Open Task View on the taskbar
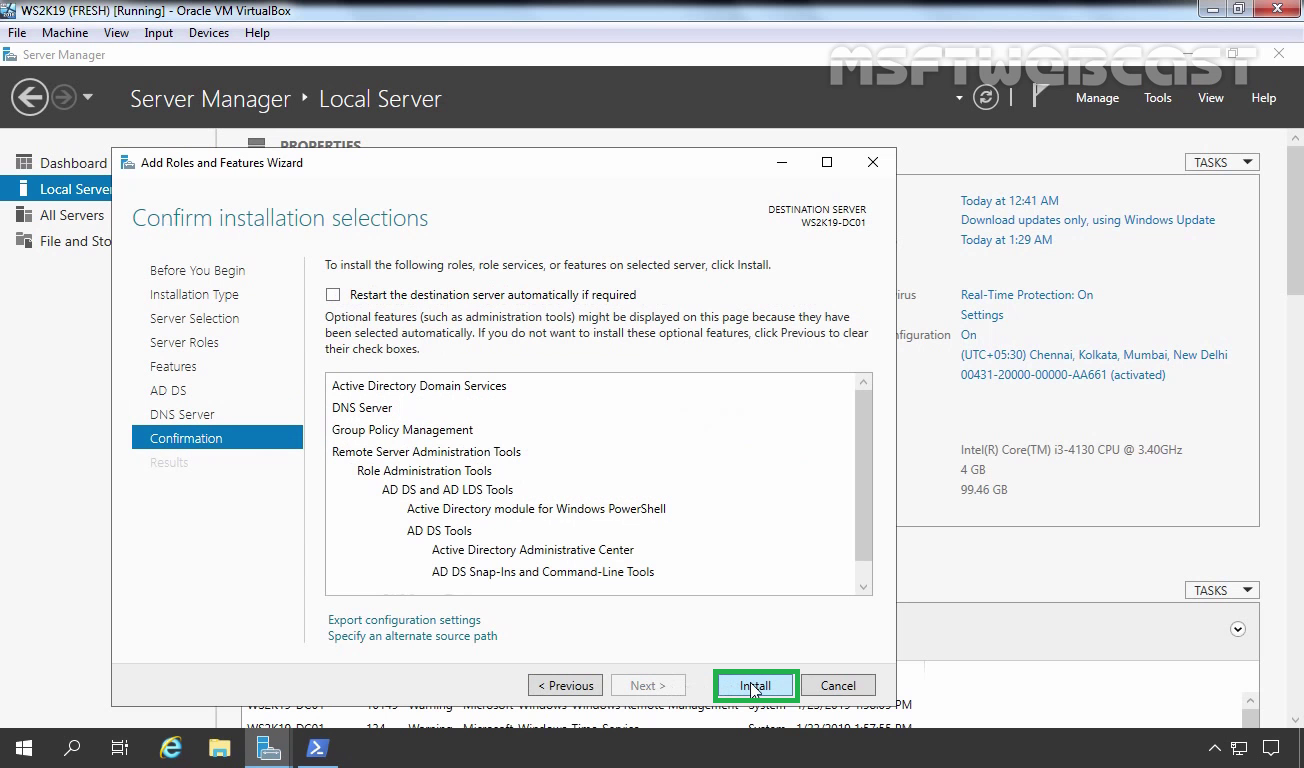Viewport: 1304px width, 768px height. point(120,748)
